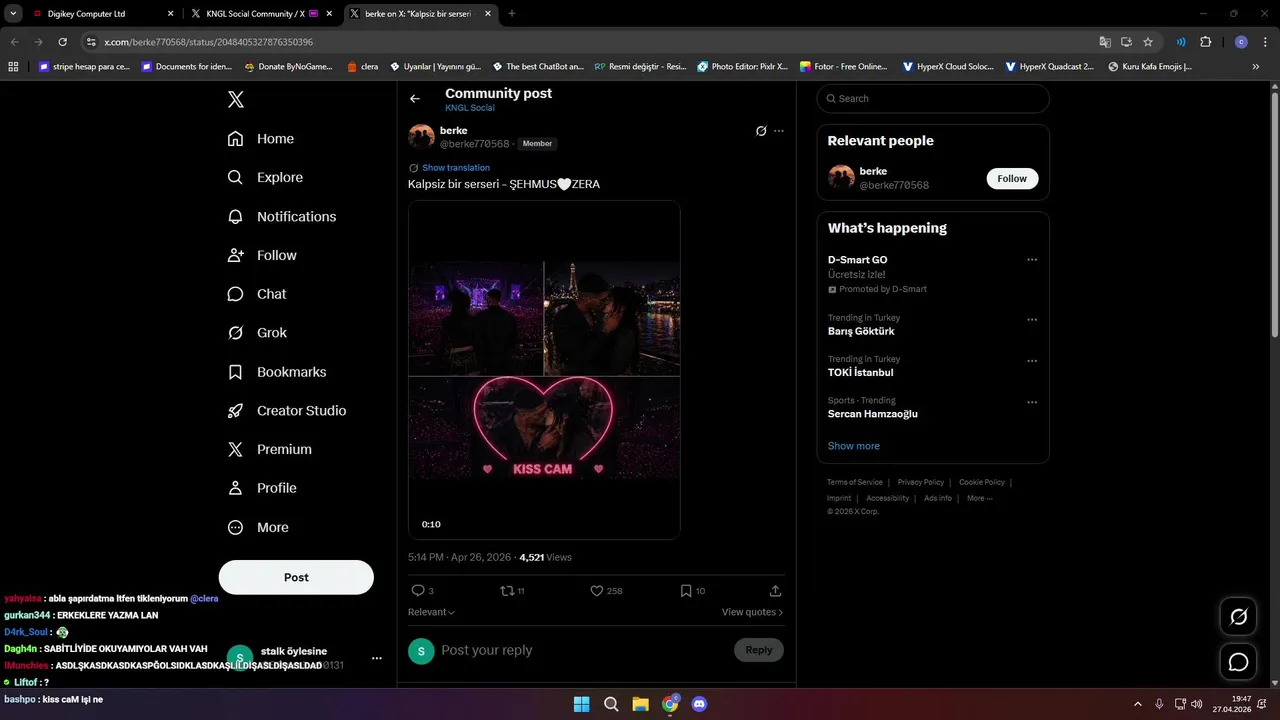Open the Chrome extensions puzzle icon
Image resolution: width=1280 pixels, height=720 pixels.
(1205, 42)
